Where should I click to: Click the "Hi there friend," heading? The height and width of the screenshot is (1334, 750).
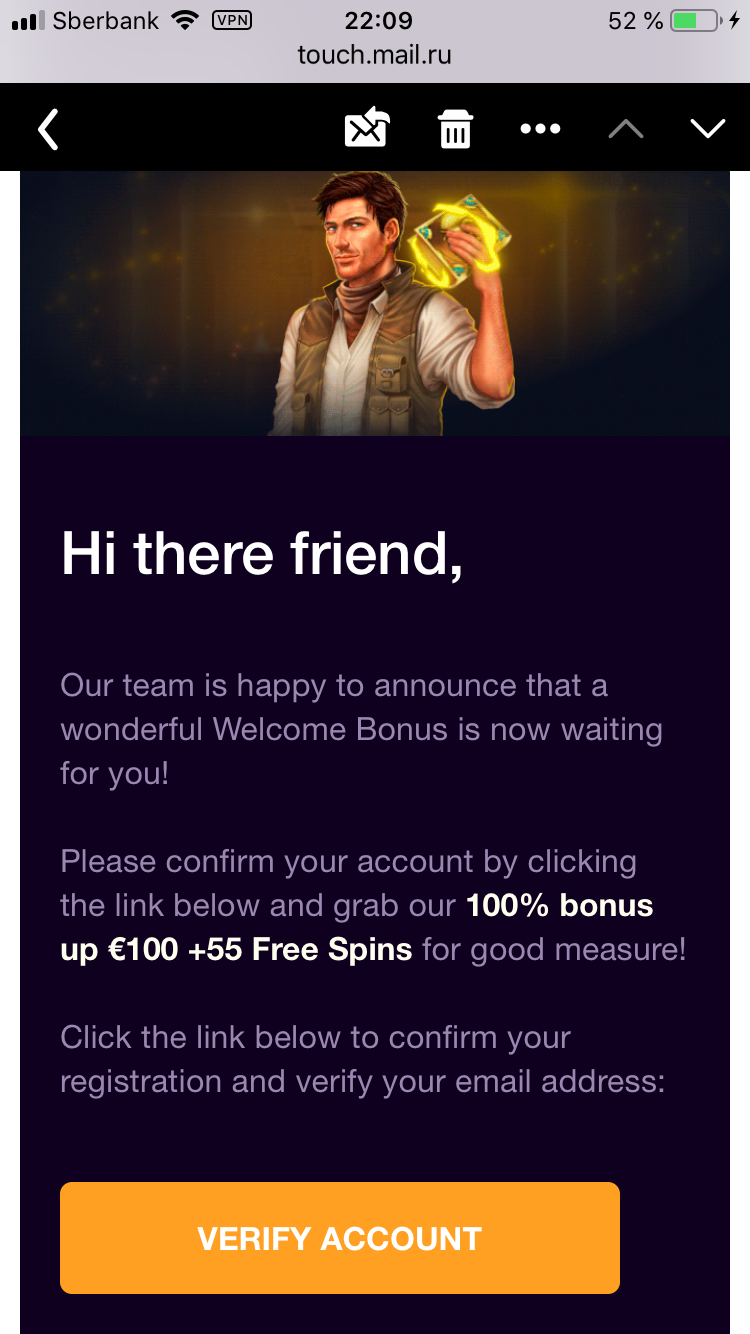(262, 553)
